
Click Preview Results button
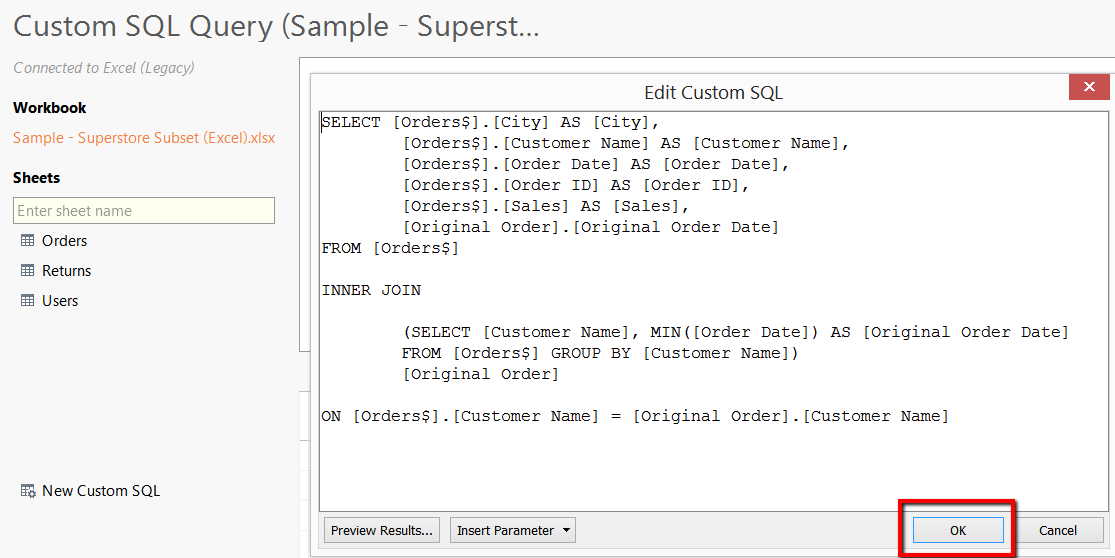click(x=382, y=530)
